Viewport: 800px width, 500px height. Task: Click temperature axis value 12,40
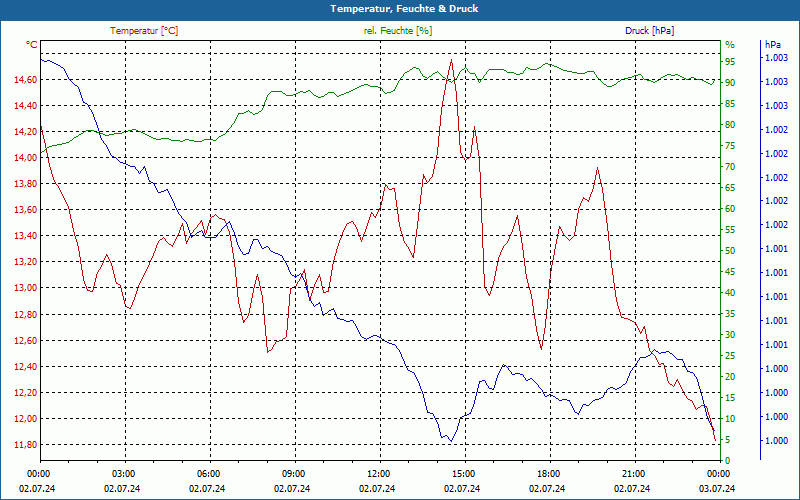click(x=25, y=366)
